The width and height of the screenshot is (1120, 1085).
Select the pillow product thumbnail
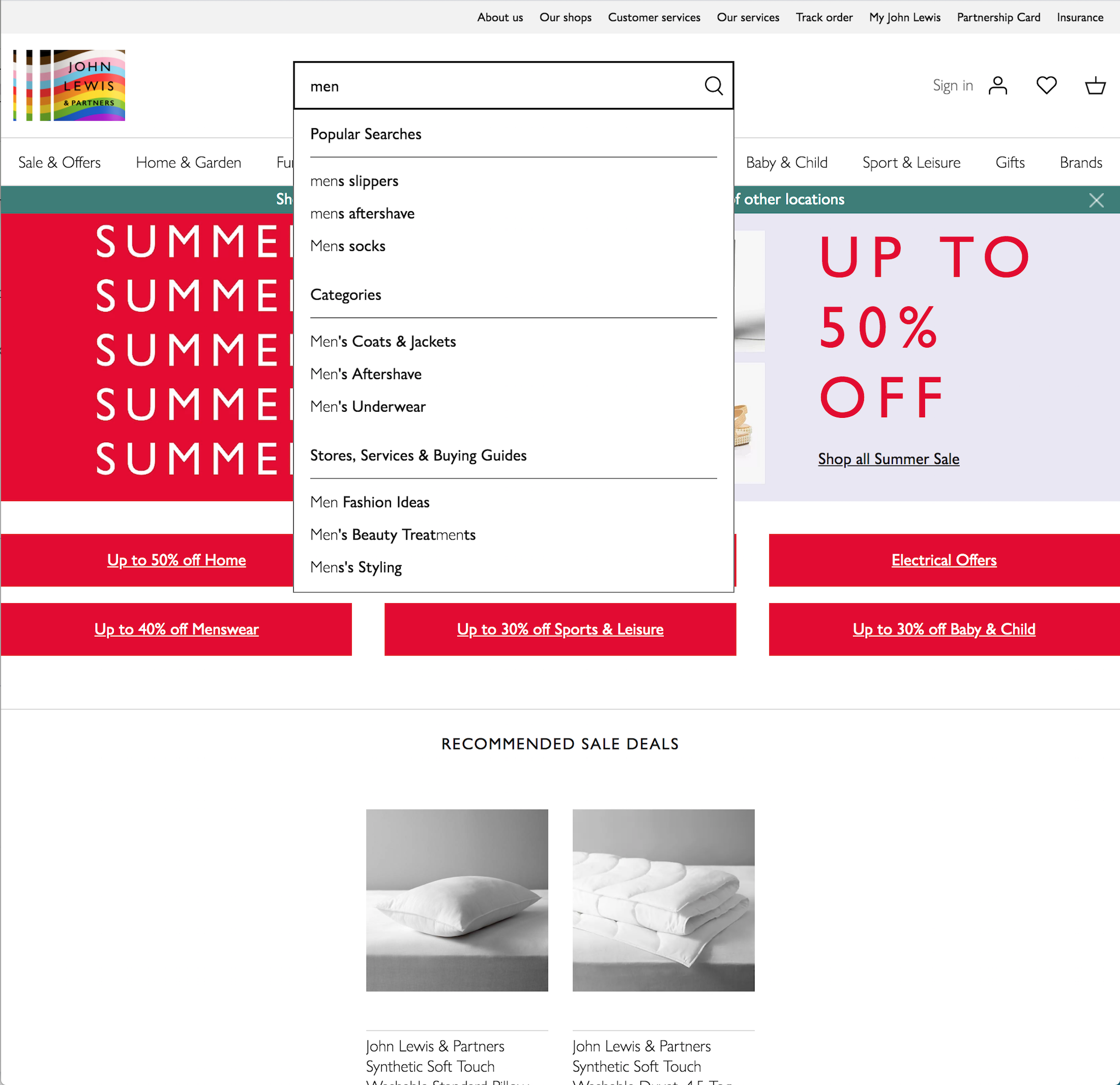(457, 900)
